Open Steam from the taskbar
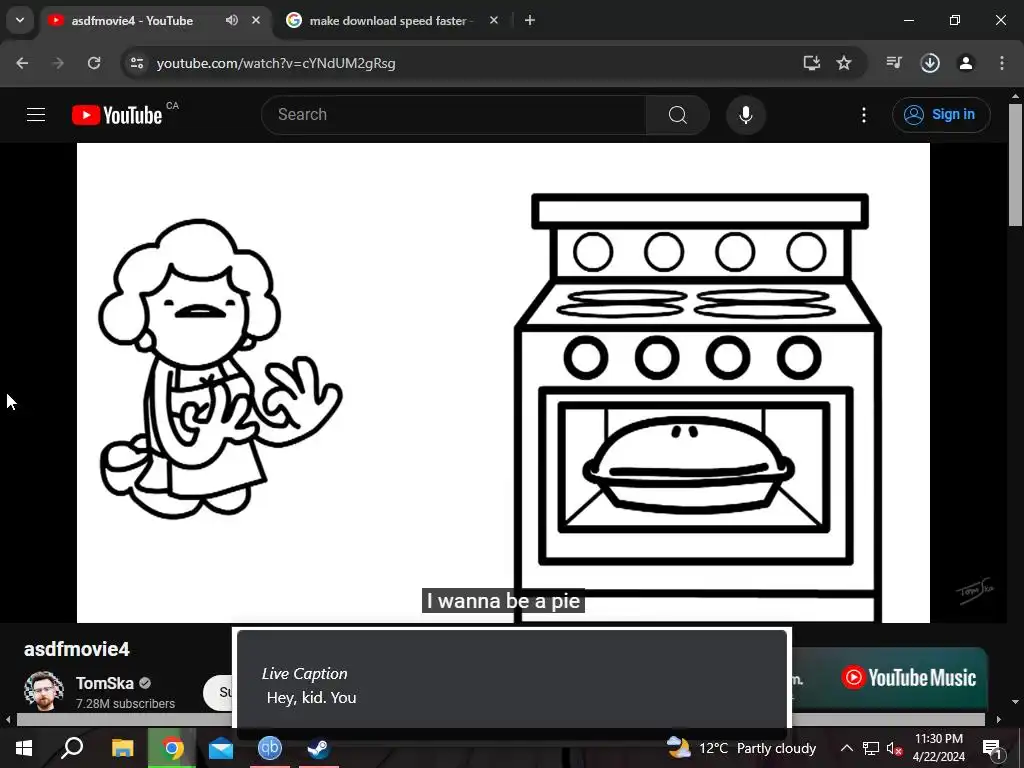This screenshot has width=1024, height=768. pos(319,748)
